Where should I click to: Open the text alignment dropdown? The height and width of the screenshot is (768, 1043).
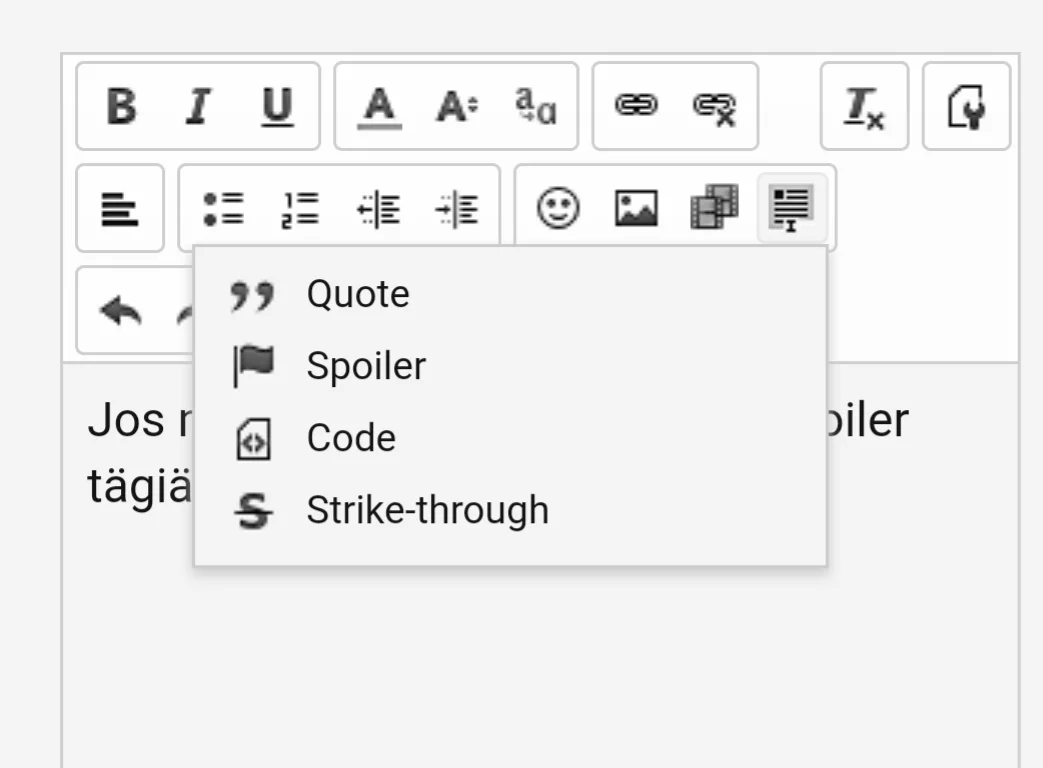tap(120, 208)
